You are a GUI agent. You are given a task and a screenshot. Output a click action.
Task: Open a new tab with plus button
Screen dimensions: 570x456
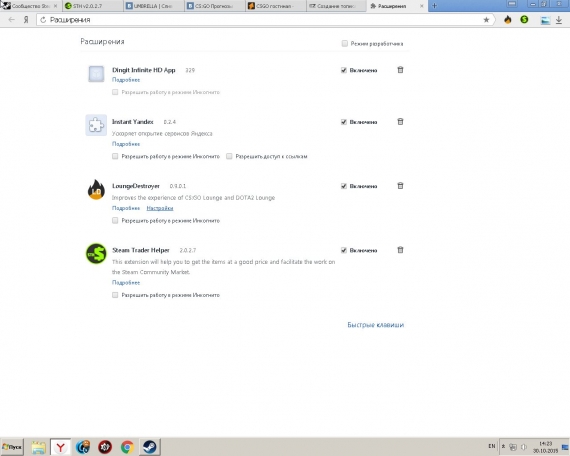(434, 6)
